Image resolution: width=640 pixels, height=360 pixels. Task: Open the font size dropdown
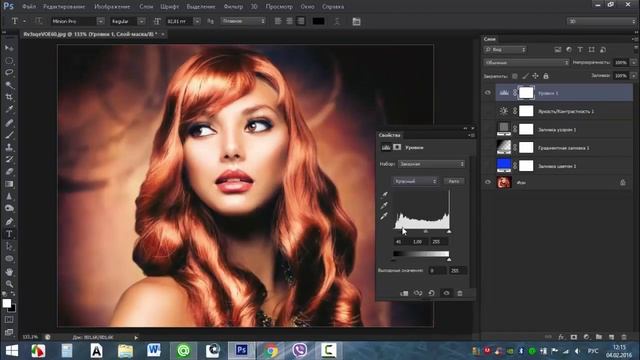pyautogui.click(x=197, y=21)
